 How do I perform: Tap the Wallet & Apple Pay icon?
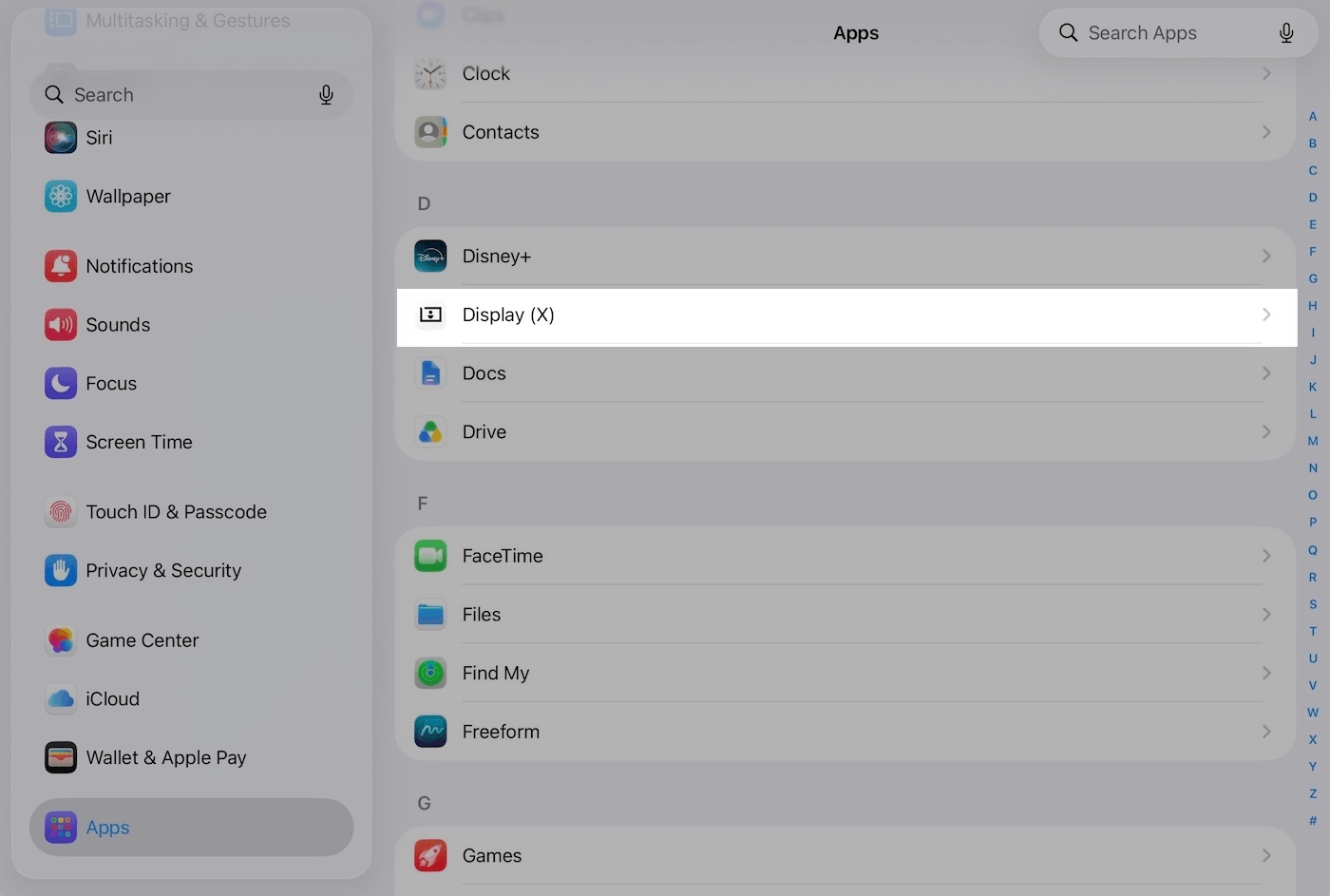61,757
